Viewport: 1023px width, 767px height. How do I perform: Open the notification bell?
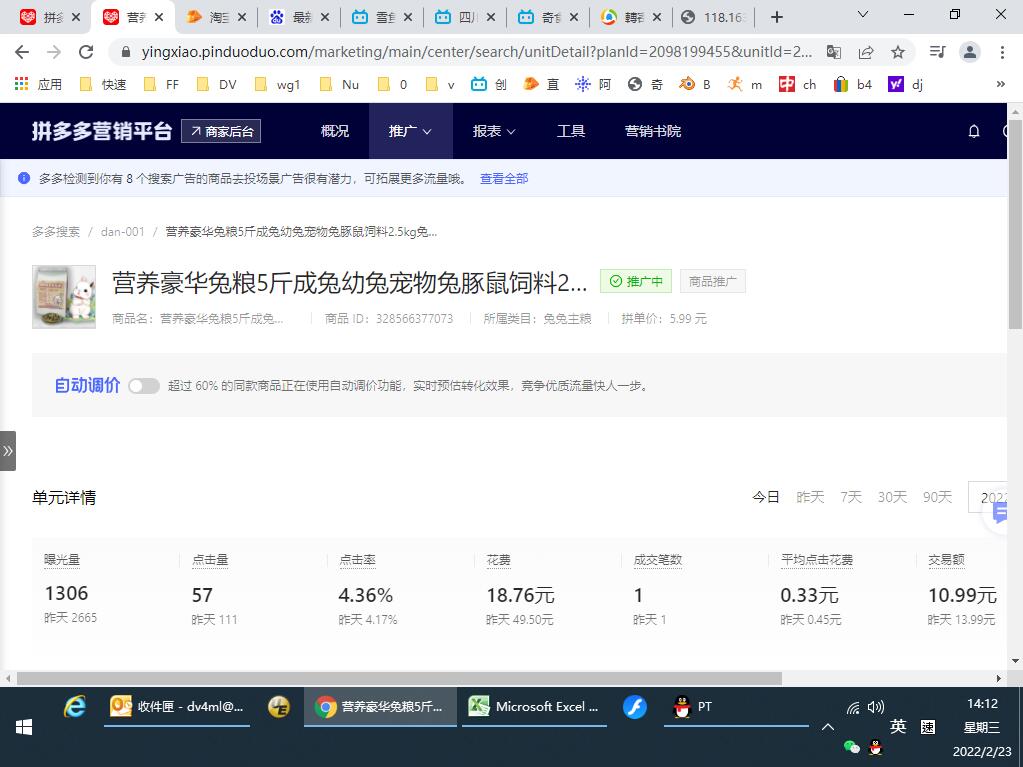point(973,131)
